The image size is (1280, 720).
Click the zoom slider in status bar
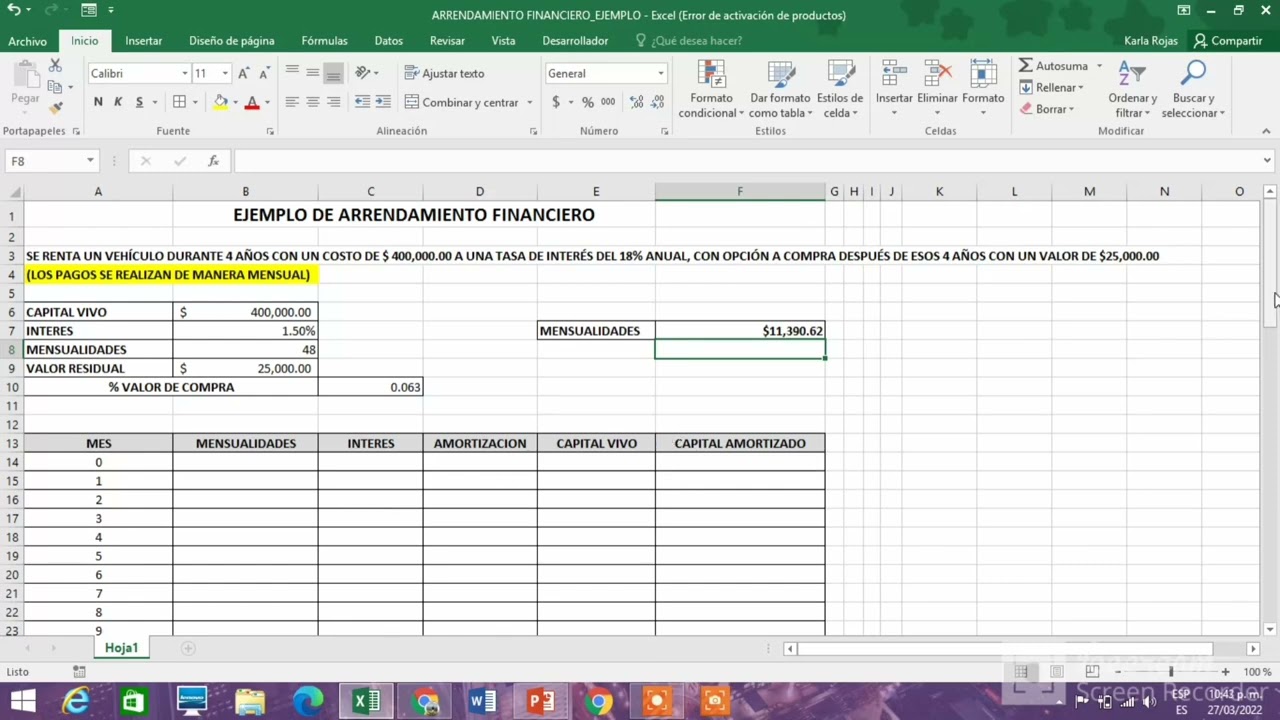click(x=1171, y=672)
